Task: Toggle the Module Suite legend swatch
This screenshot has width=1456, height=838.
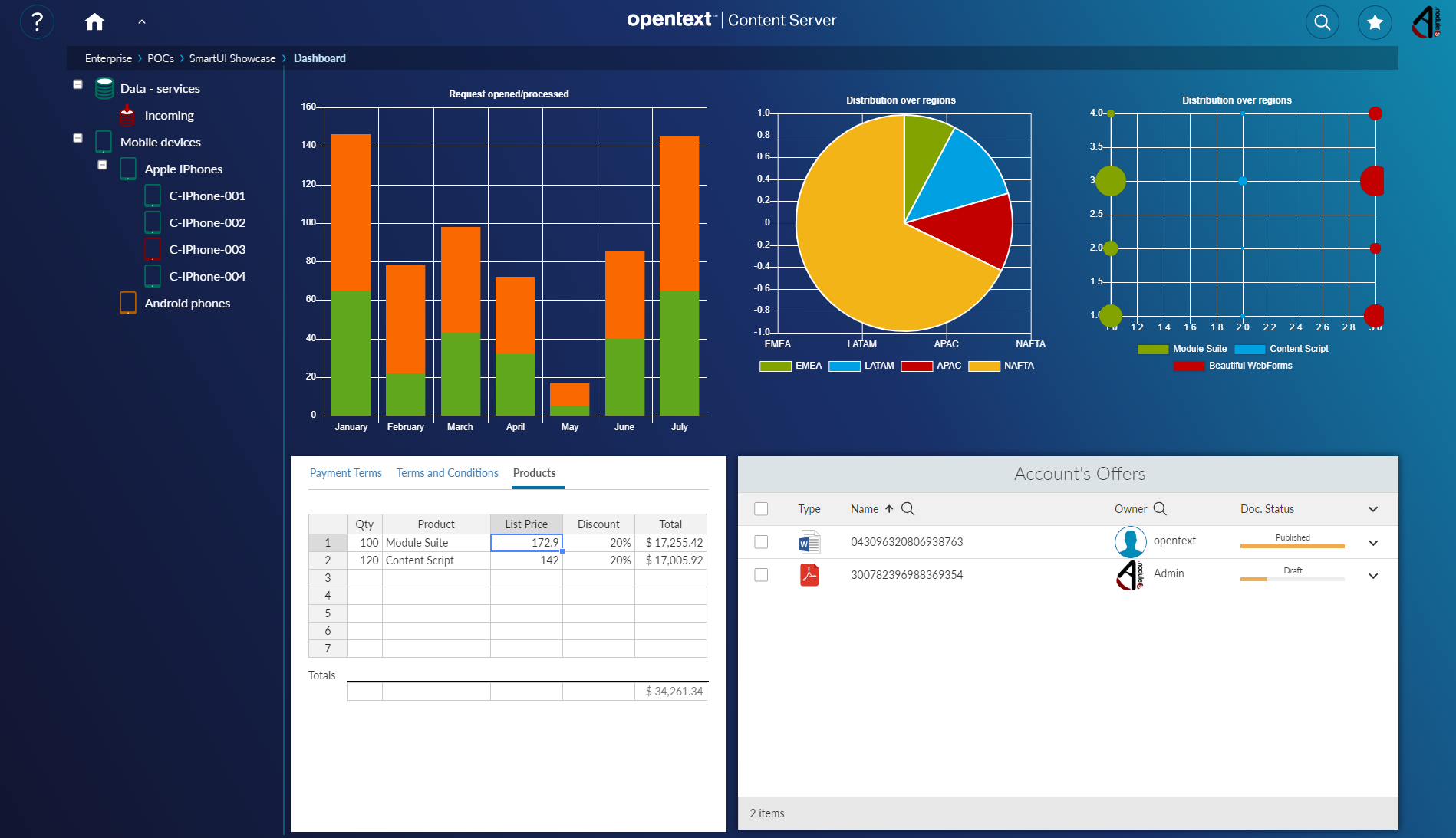Action: [1152, 350]
